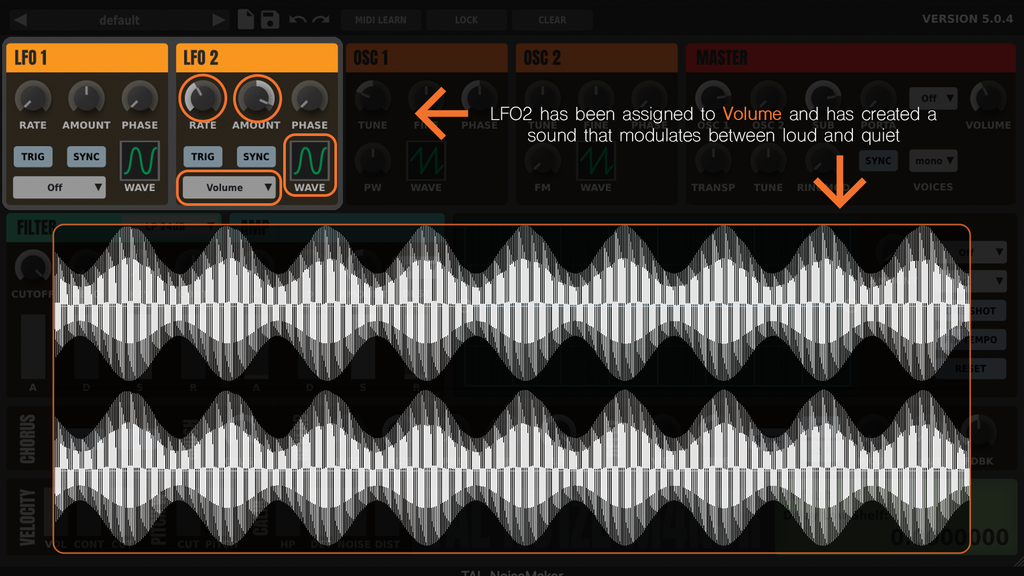Click the filter CUTOFF knob

[32, 266]
